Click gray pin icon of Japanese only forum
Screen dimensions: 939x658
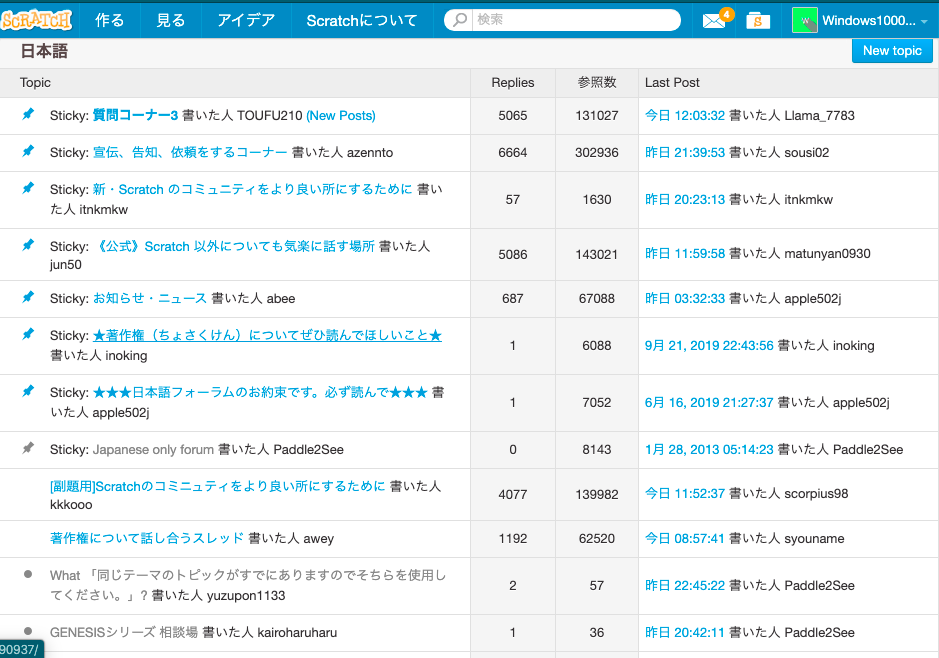click(x=28, y=448)
